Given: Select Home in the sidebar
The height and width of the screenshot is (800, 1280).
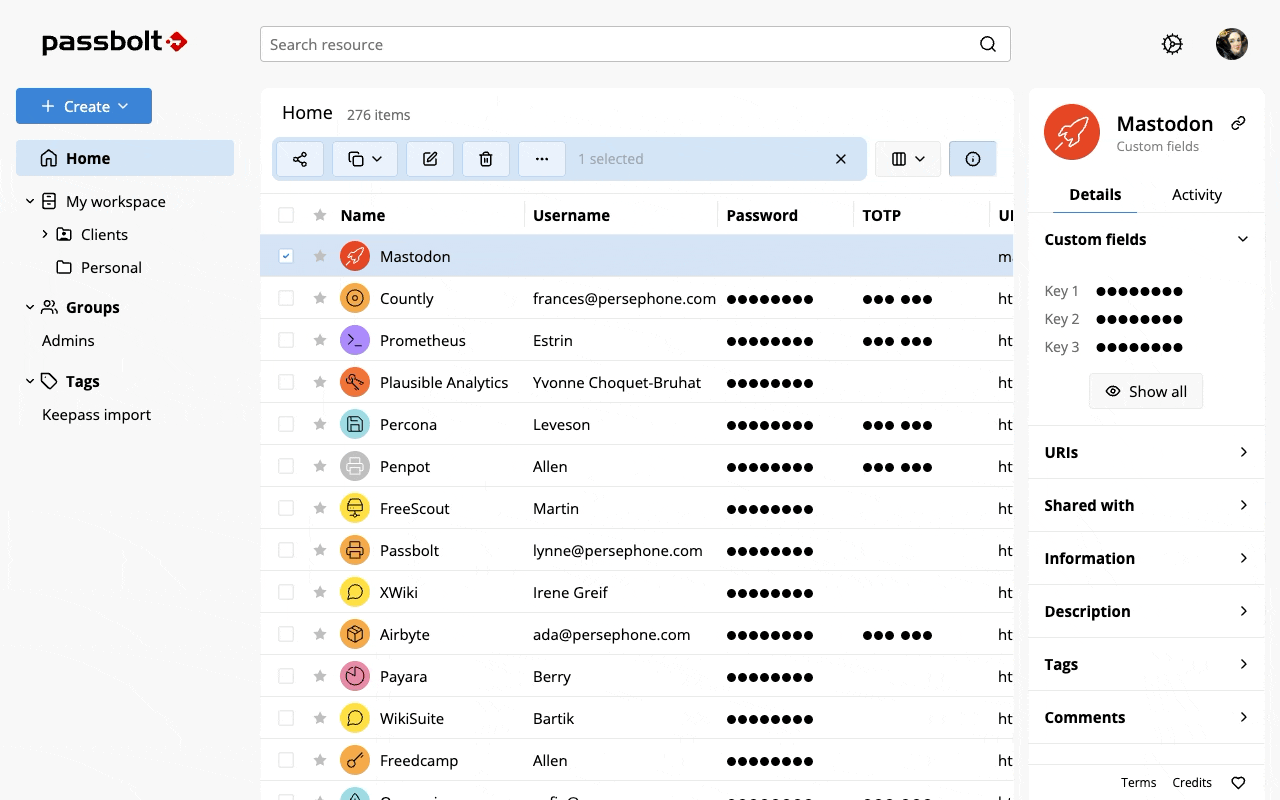Looking at the screenshot, I should [125, 158].
